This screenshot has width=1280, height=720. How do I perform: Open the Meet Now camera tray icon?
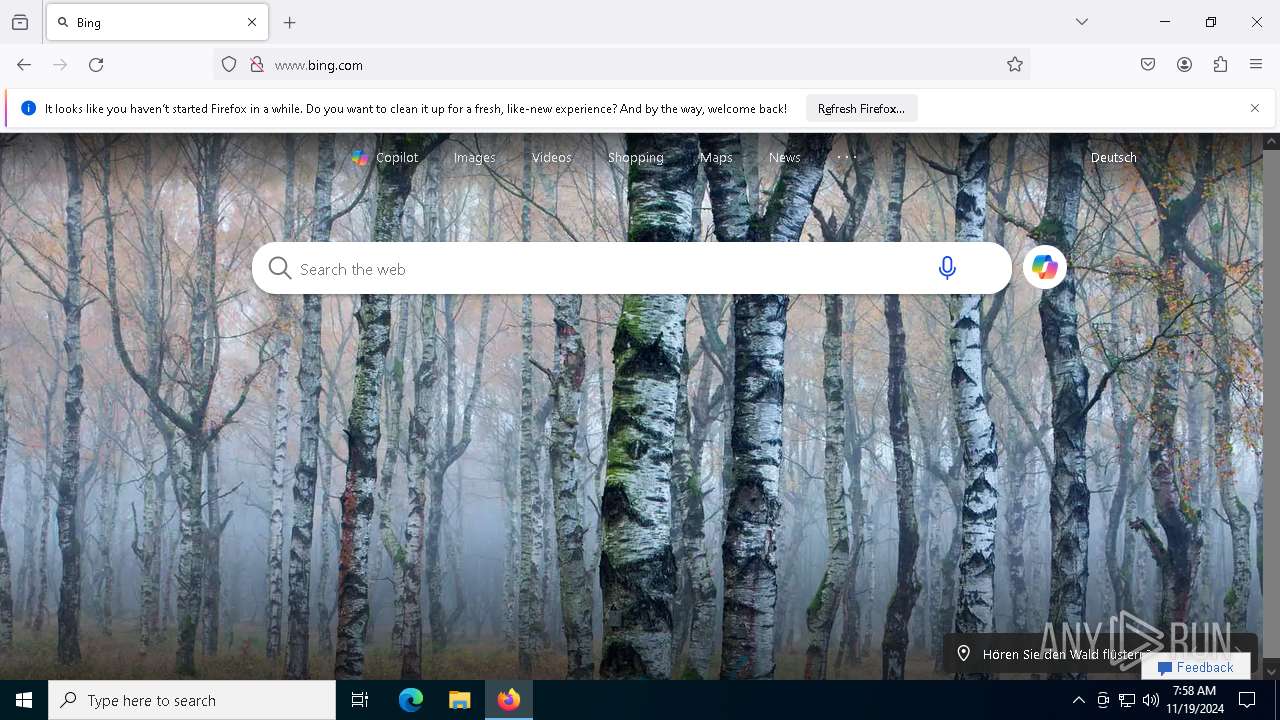pyautogui.click(x=1103, y=700)
